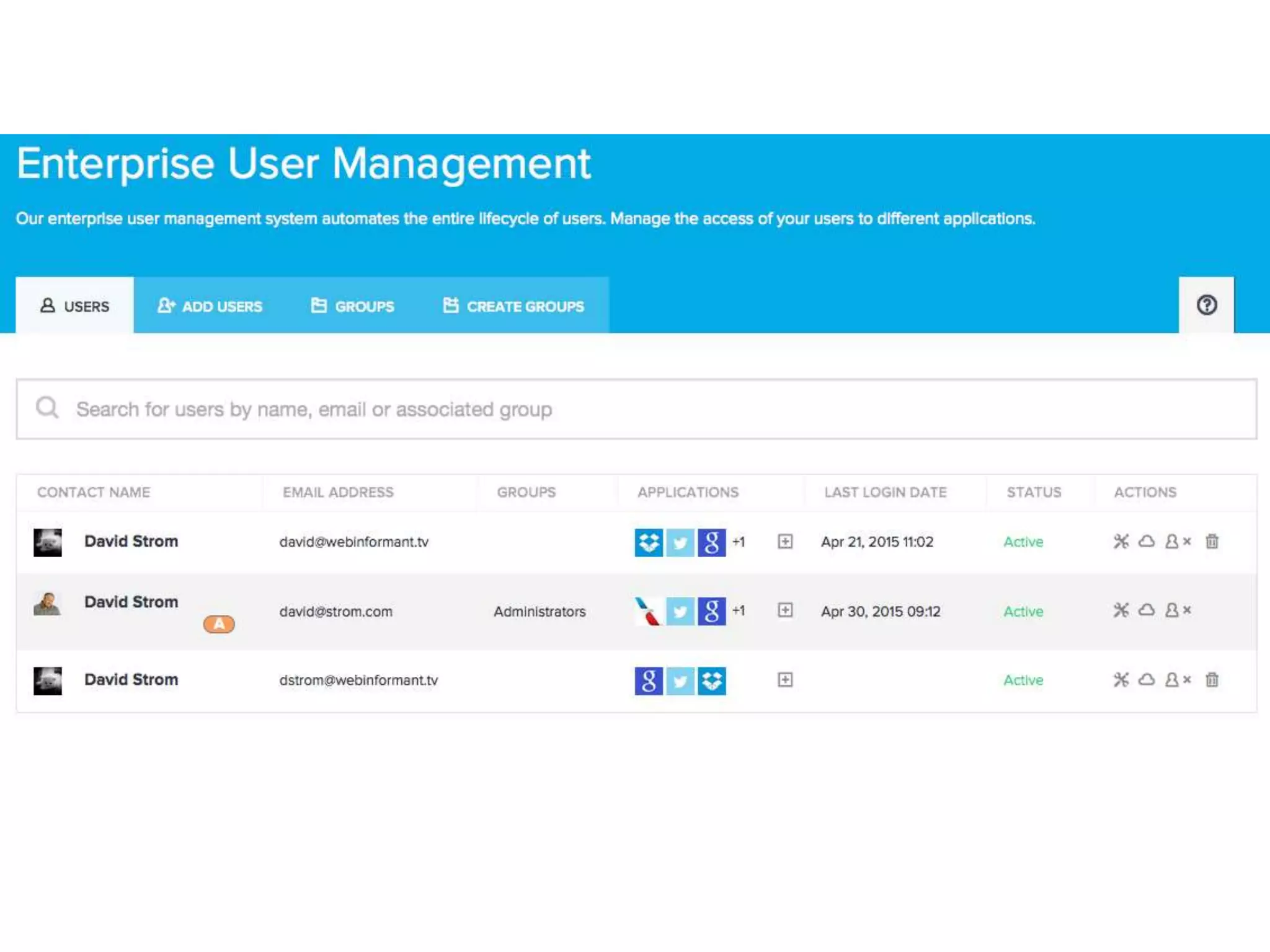Click American Airlines app icon for david@strom.com
The width and height of the screenshot is (1270, 952).
pos(649,611)
